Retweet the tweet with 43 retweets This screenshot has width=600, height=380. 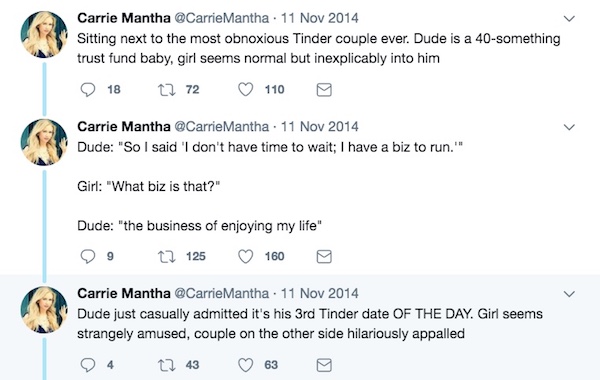[x=167, y=365]
